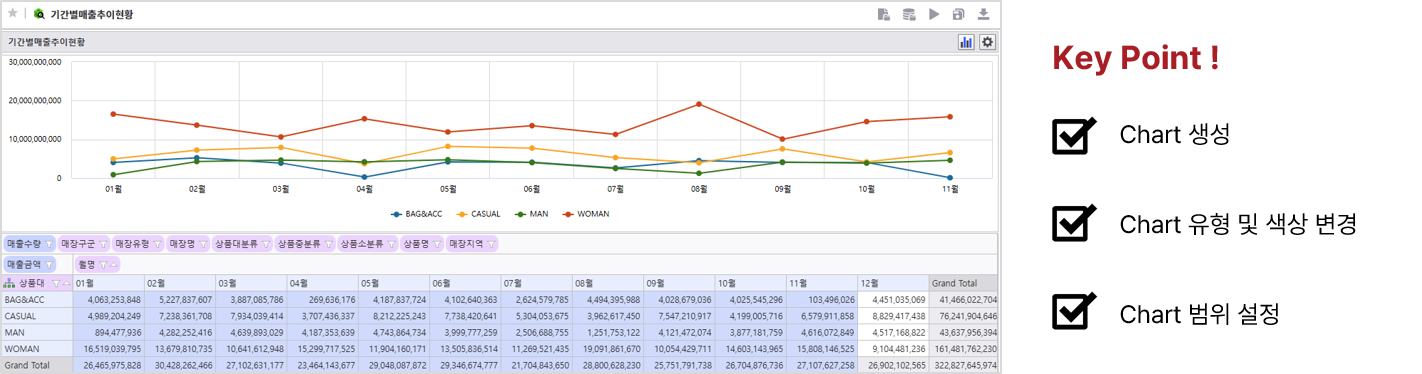Click the Chart 생성 checkbox in Key Point
The height and width of the screenshot is (374, 1422).
tap(1074, 135)
